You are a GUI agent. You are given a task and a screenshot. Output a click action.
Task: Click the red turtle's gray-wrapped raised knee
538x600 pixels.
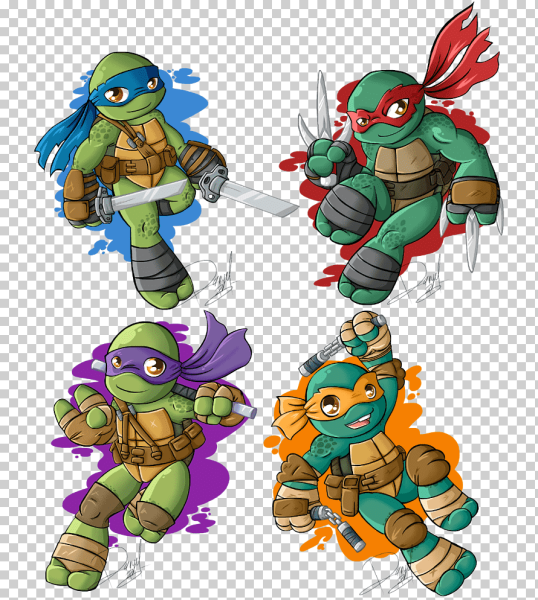(x=346, y=211)
